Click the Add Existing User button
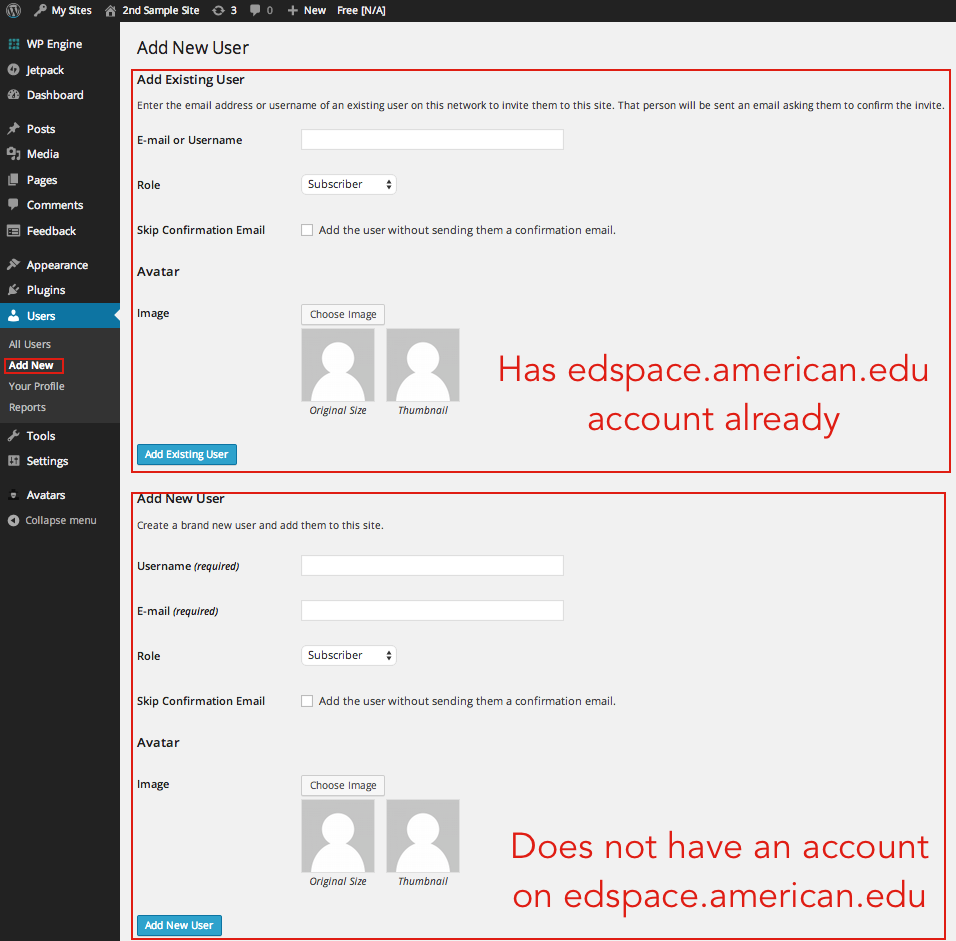 click(x=186, y=454)
